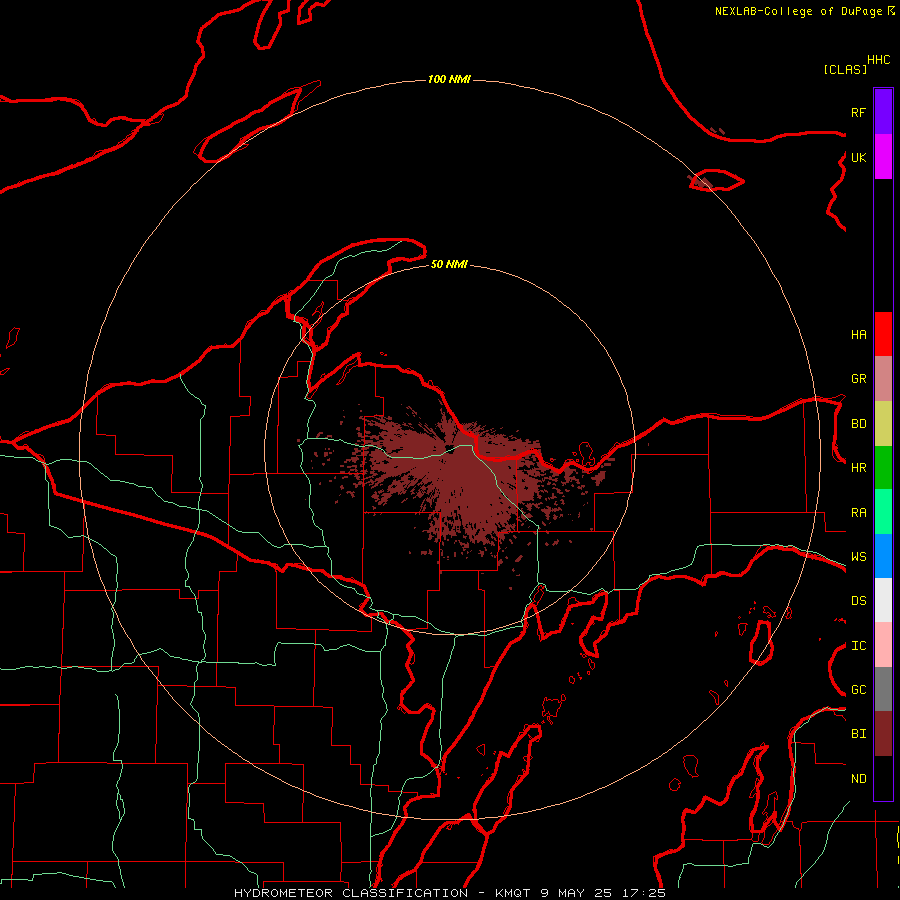Click the DS white legend swatch
900x900 pixels.
click(883, 600)
